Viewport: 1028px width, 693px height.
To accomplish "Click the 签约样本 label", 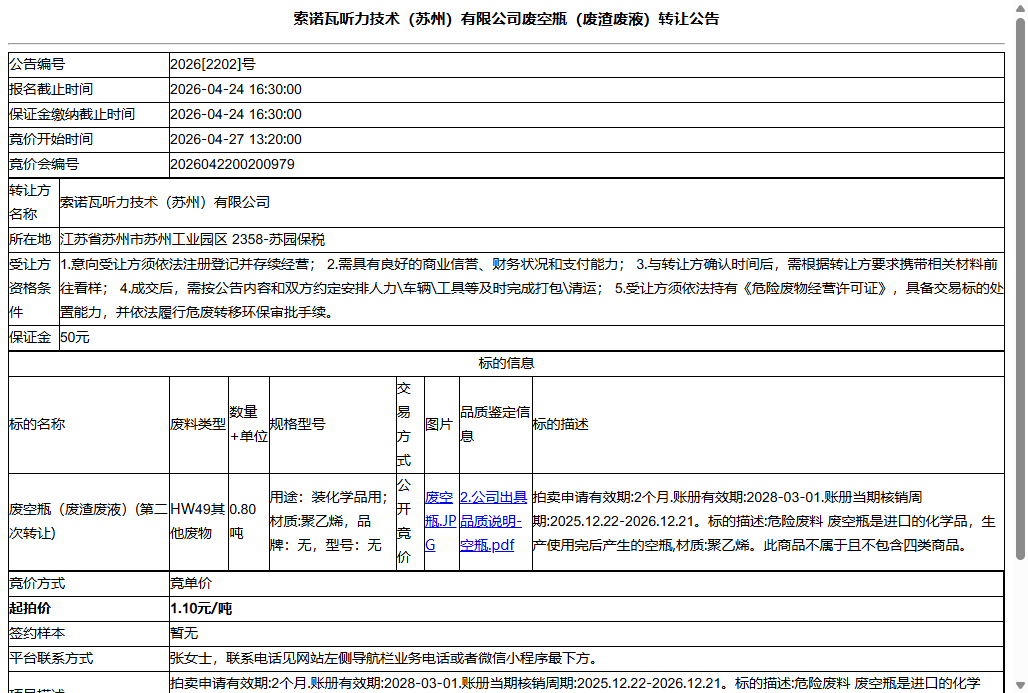I will [37, 633].
